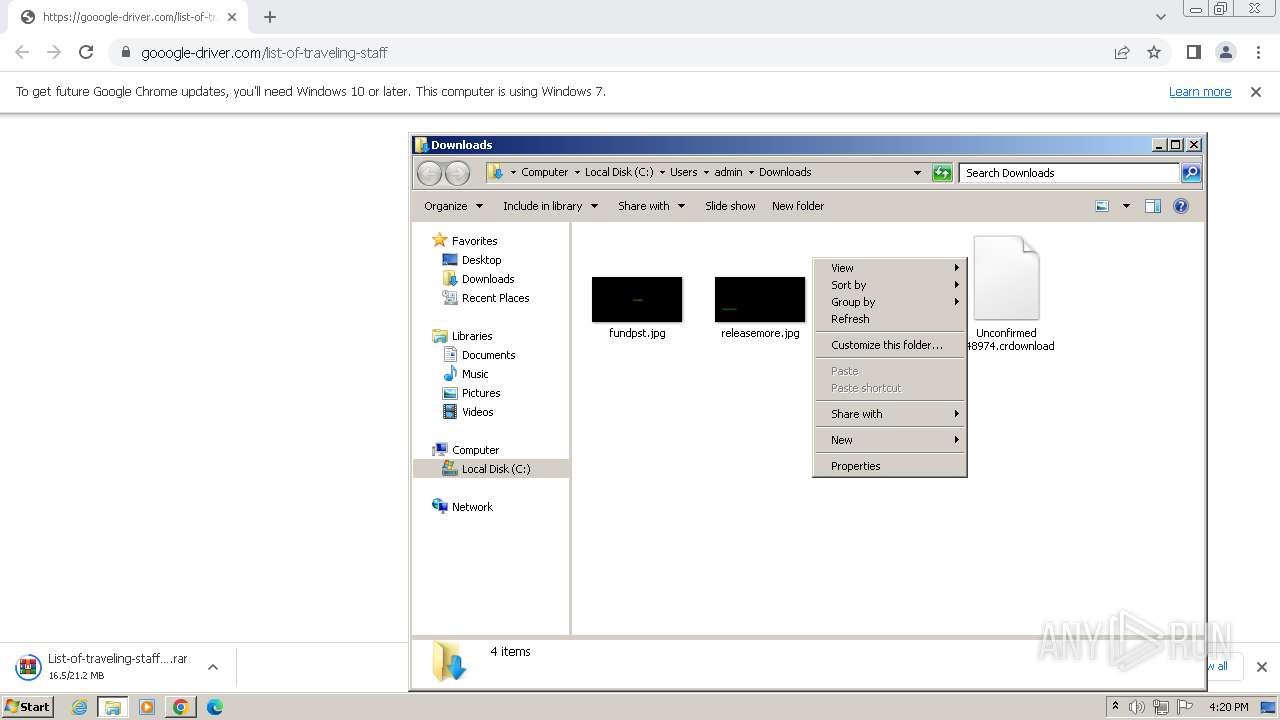Expand the View submenu
Screen dimensions: 1280x720
tap(890, 268)
